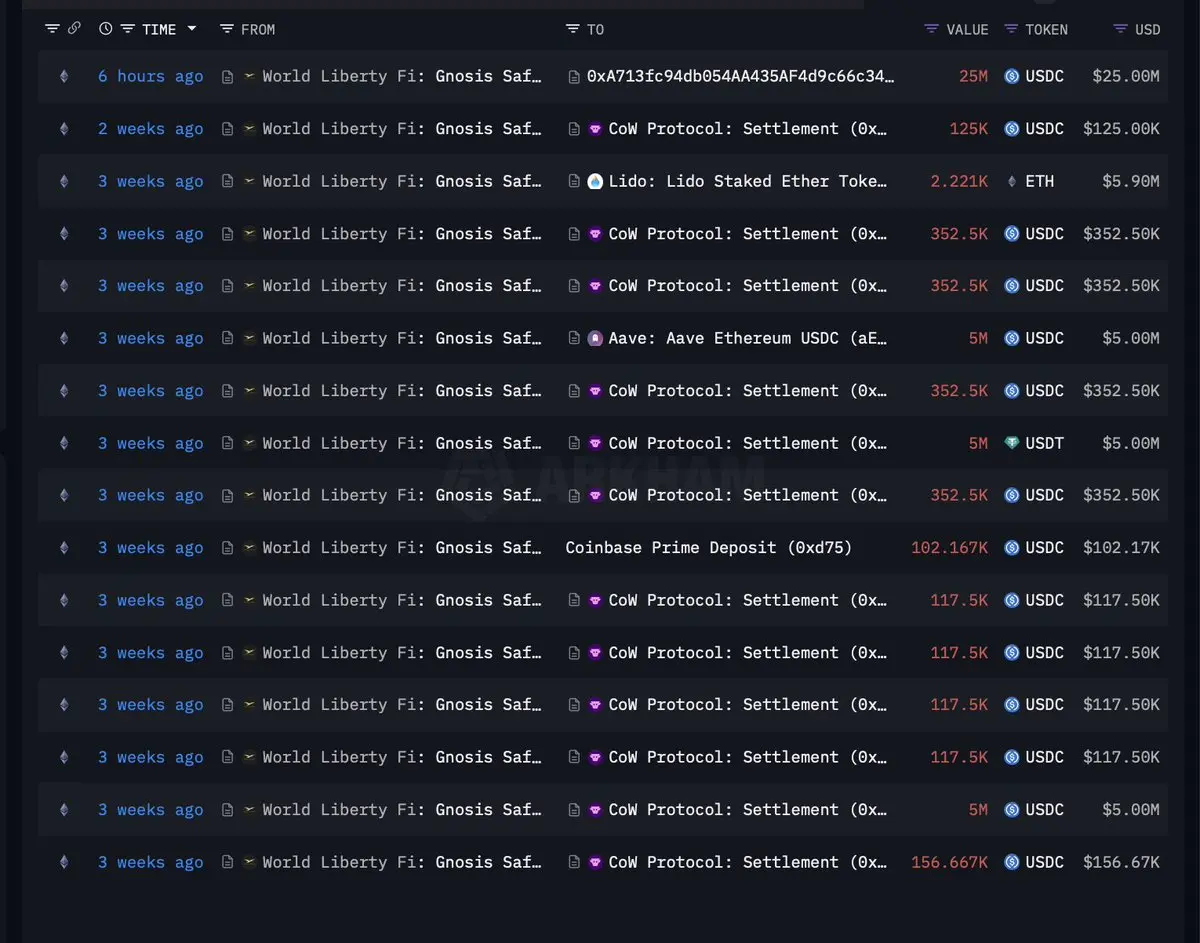The image size is (1200, 943).
Task: Click contract document icon before 0xA713fc address
Action: click(x=574, y=76)
